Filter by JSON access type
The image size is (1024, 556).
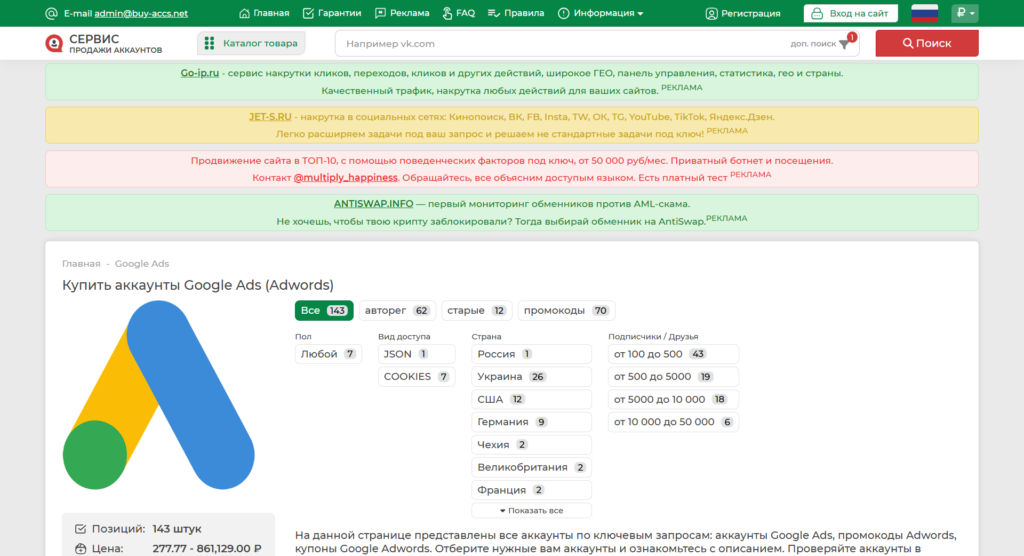point(416,354)
